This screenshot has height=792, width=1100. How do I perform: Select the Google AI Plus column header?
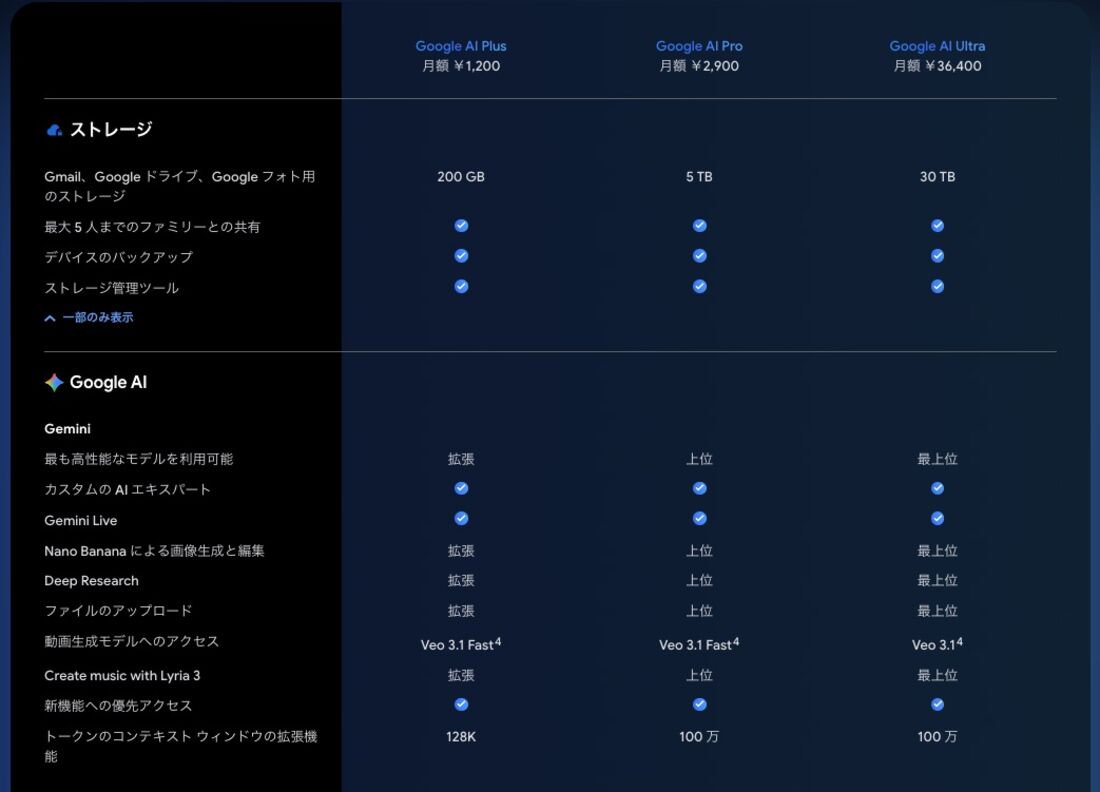(x=460, y=45)
